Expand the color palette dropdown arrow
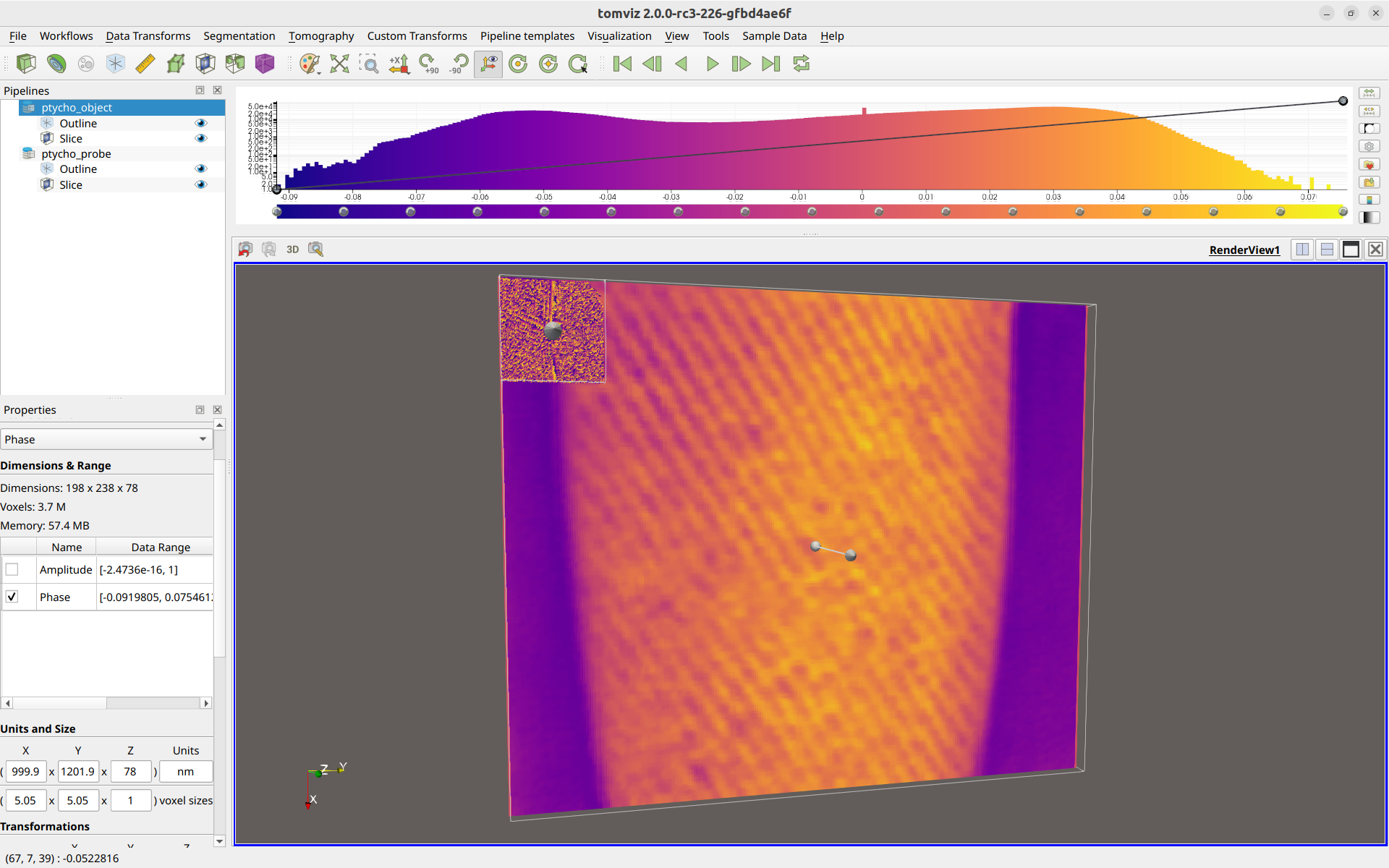The width and height of the screenshot is (1389, 868). [319, 72]
